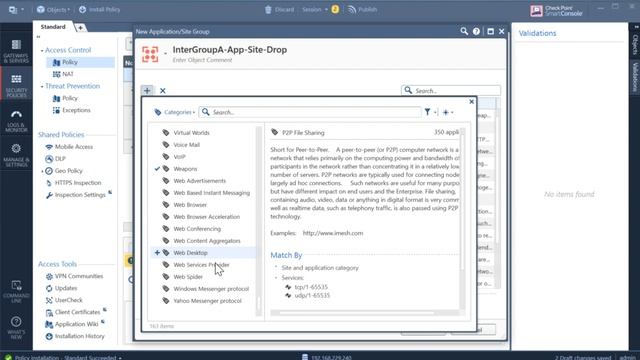Close the category picker popup
The height and width of the screenshot is (360, 640).
pyautogui.click(x=471, y=102)
